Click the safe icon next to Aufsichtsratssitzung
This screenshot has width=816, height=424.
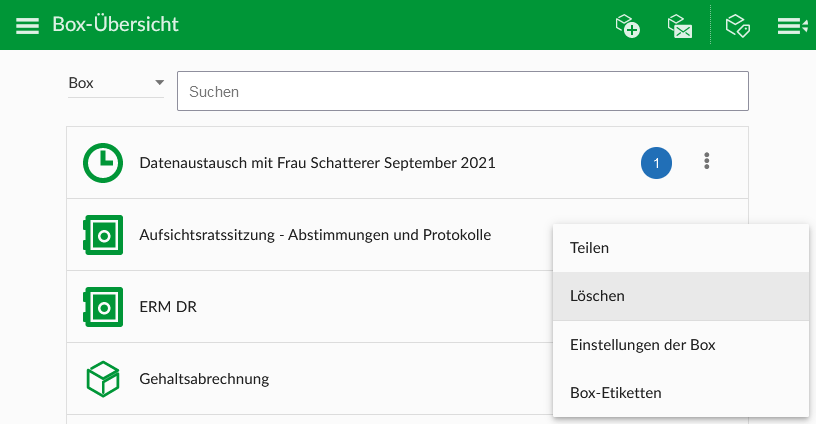(103, 235)
